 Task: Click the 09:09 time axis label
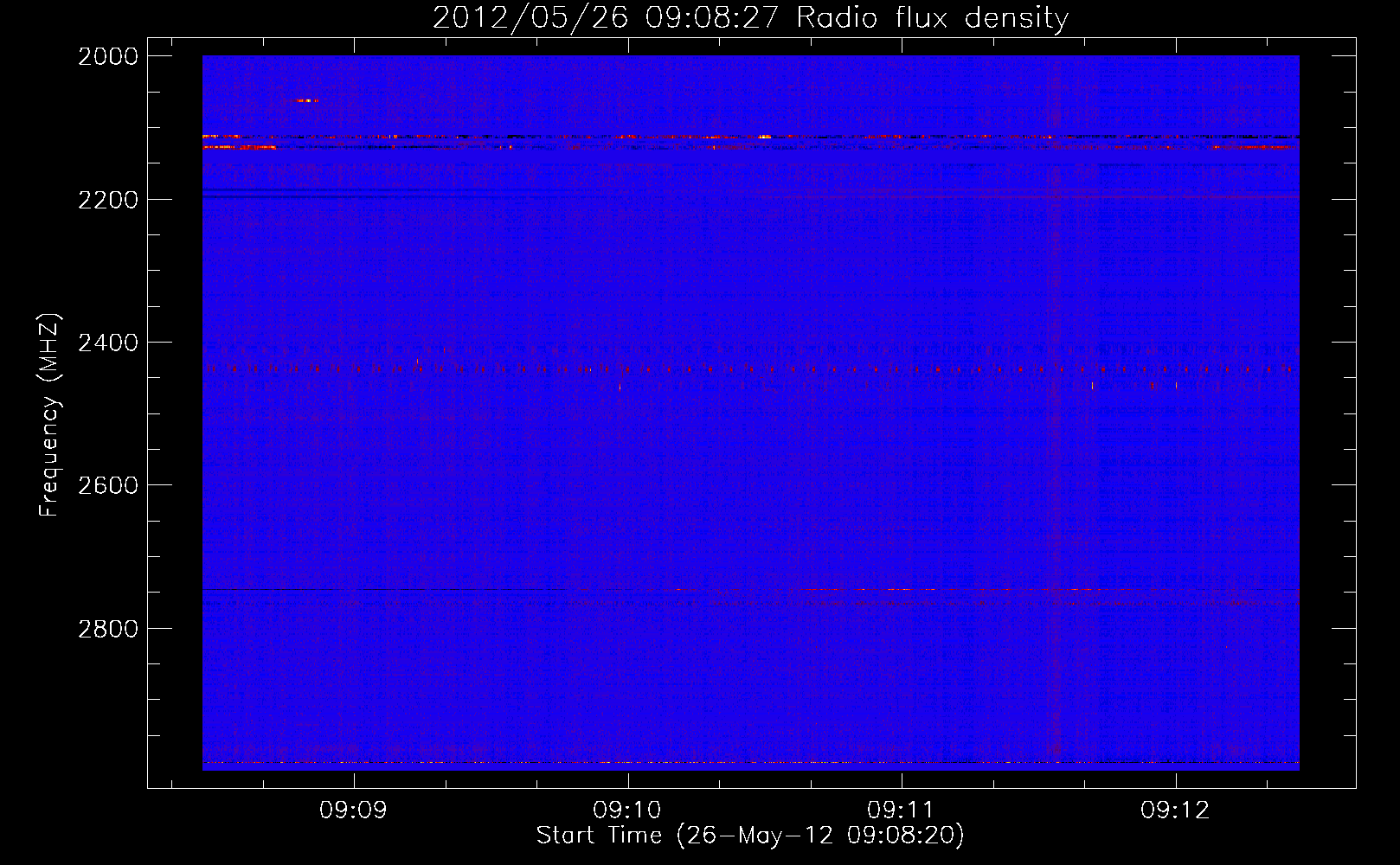pyautogui.click(x=353, y=811)
